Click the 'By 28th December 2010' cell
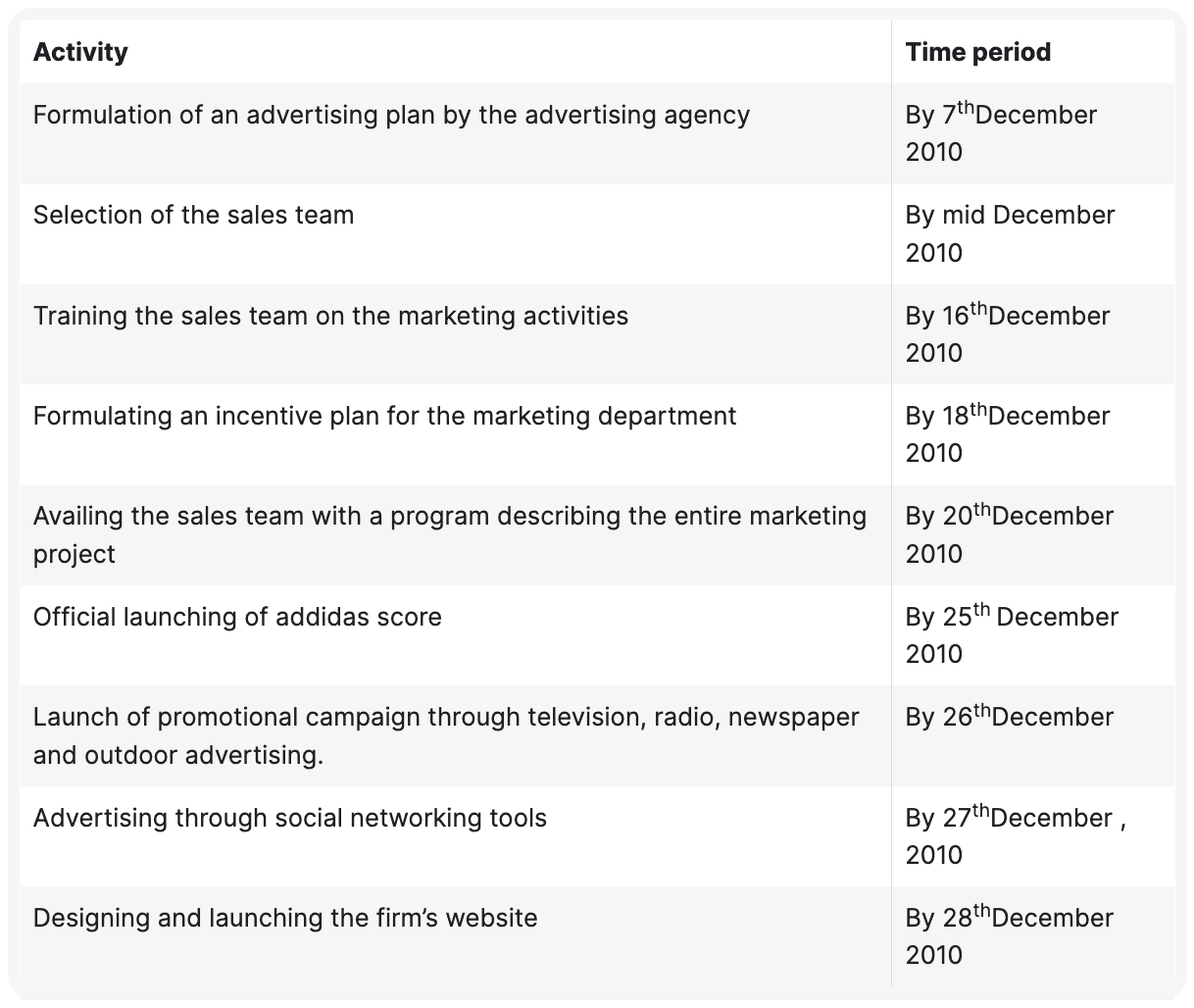Screen dimensions: 1194x1008 click(1010, 935)
